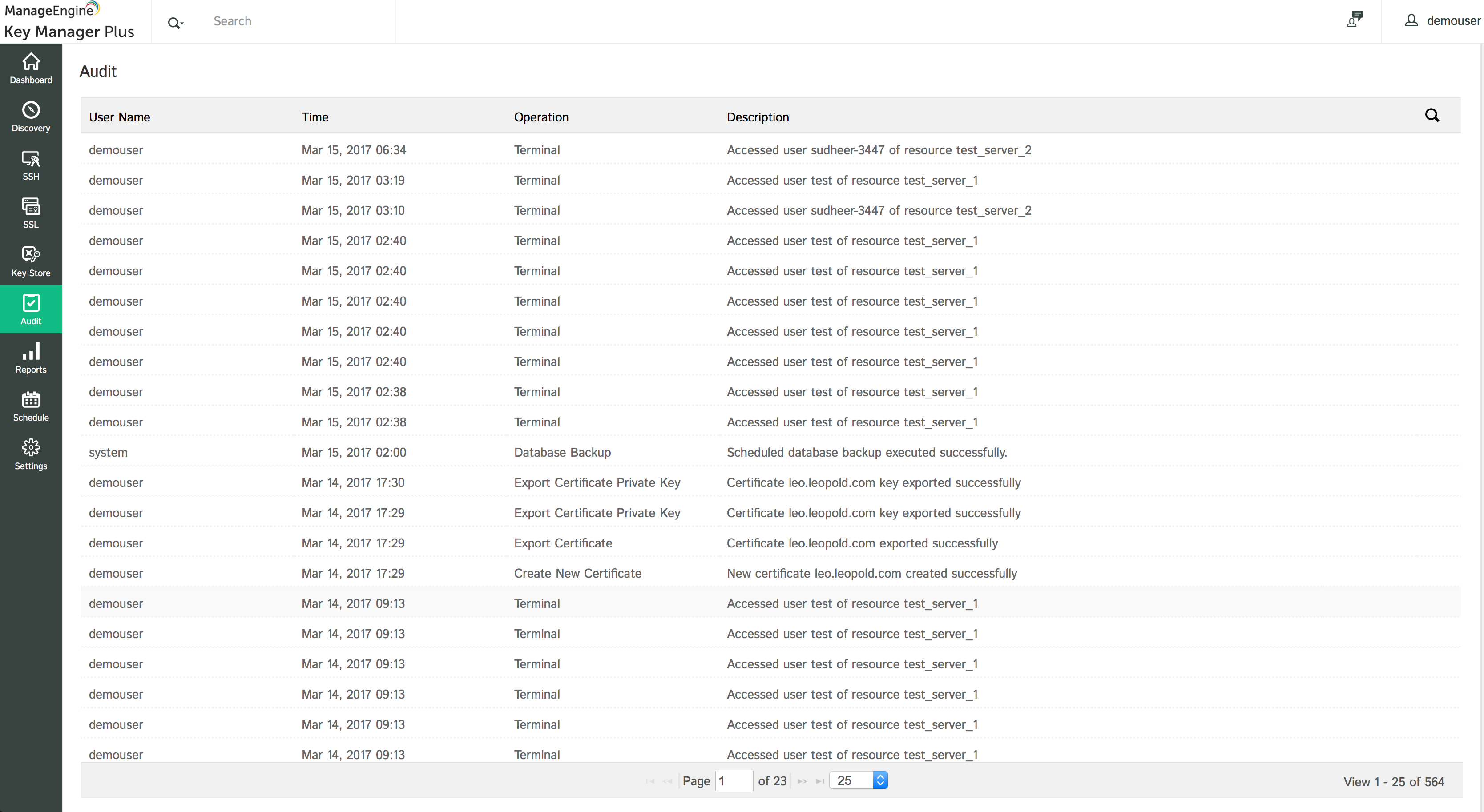Screen dimensions: 1484x812
Task: Open the notifications chat icon
Action: coord(1355,19)
